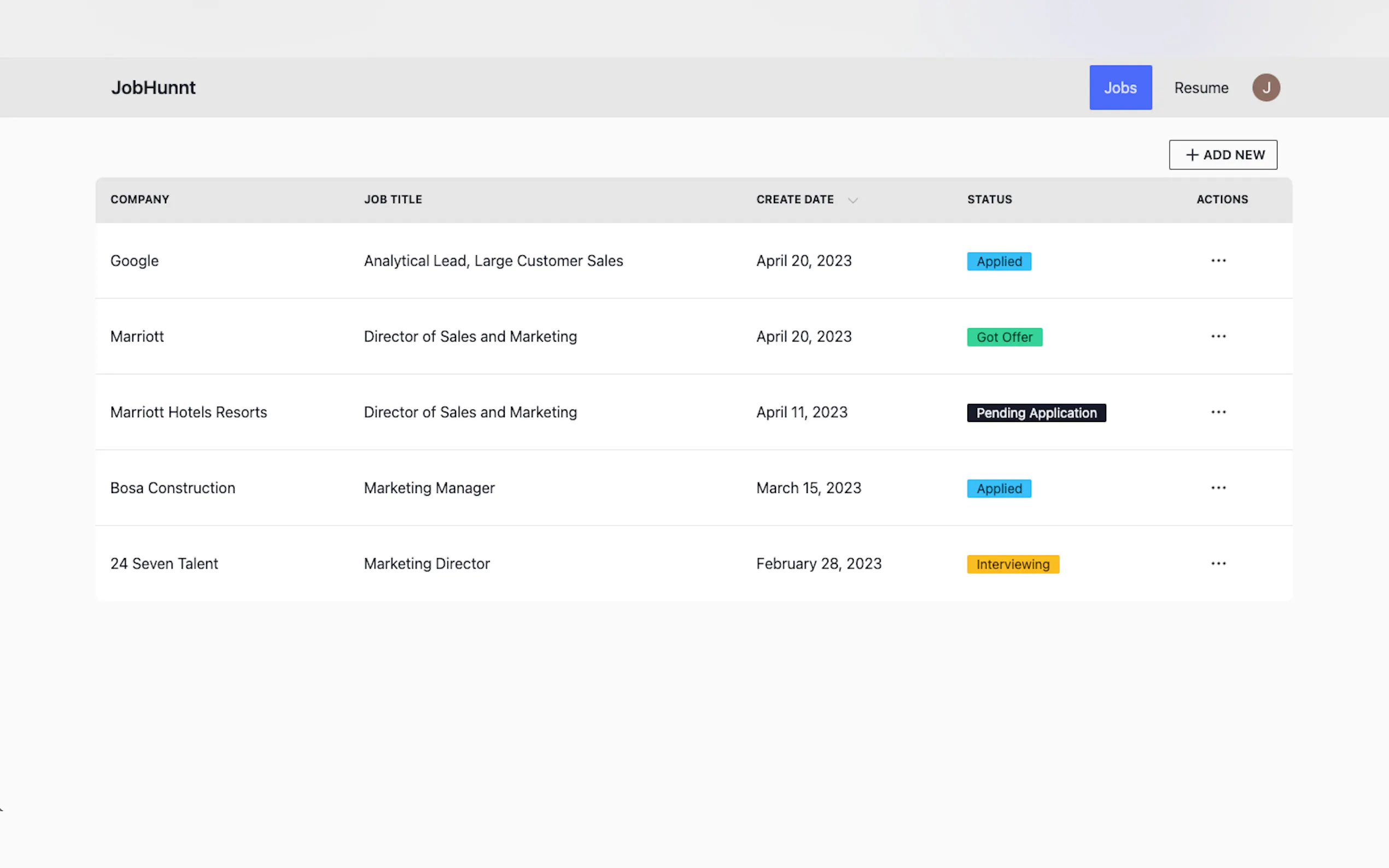
Task: Click the Got Offer status badge
Action: click(1004, 338)
